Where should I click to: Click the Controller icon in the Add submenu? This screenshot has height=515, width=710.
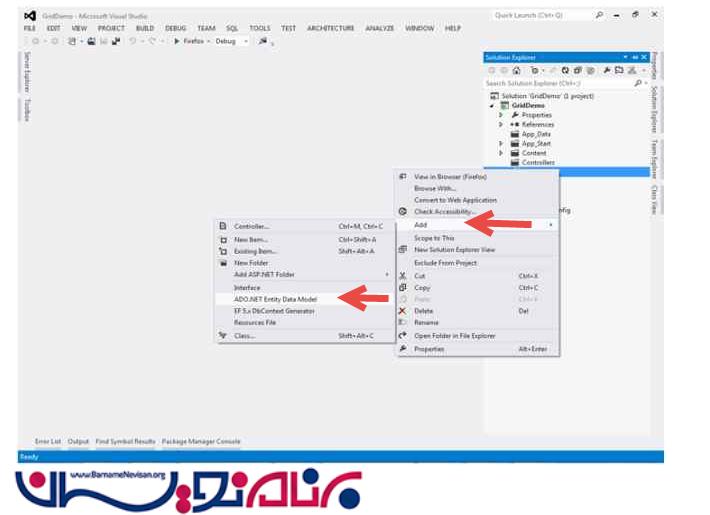[x=223, y=226]
